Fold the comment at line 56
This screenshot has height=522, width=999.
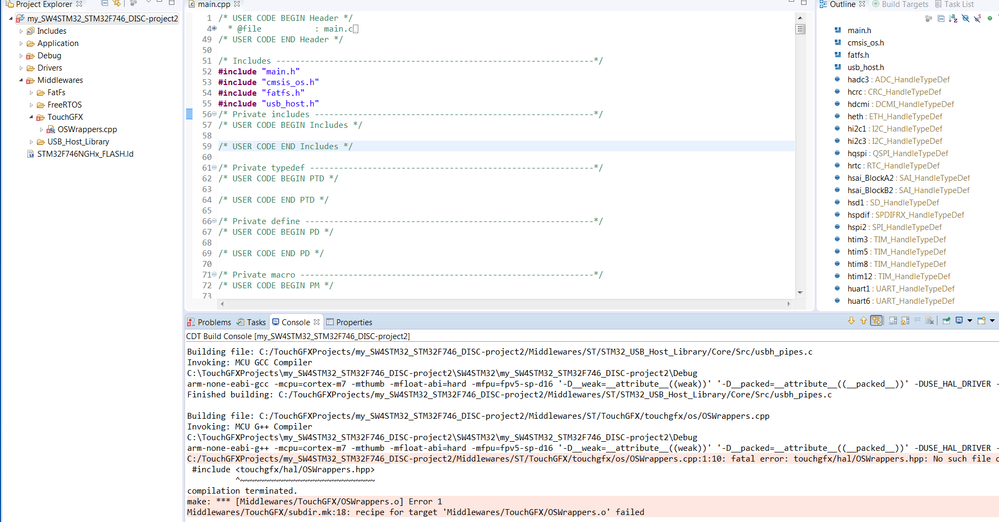215,115
